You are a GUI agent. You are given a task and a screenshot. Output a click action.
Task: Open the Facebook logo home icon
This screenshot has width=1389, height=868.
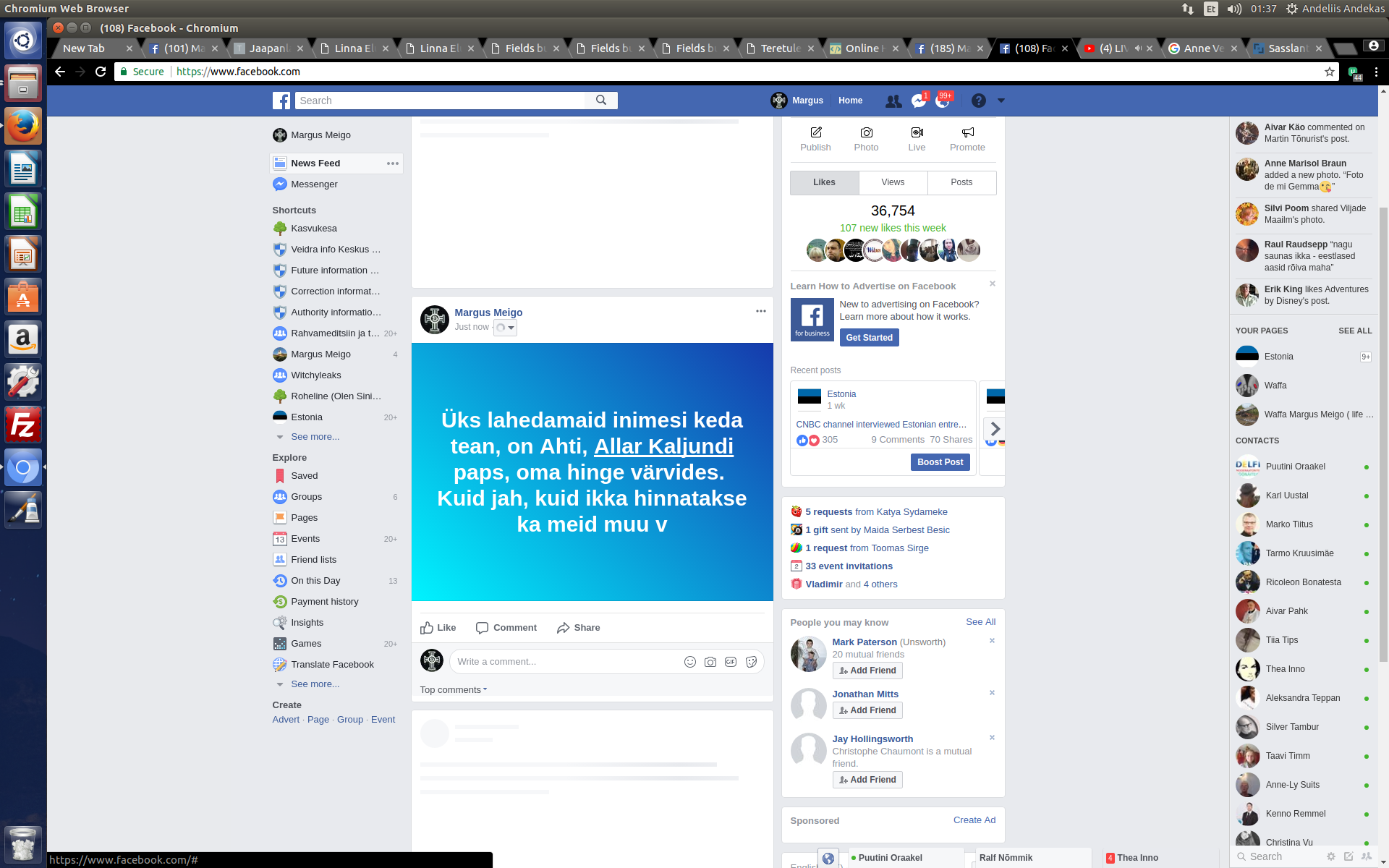[x=281, y=101]
